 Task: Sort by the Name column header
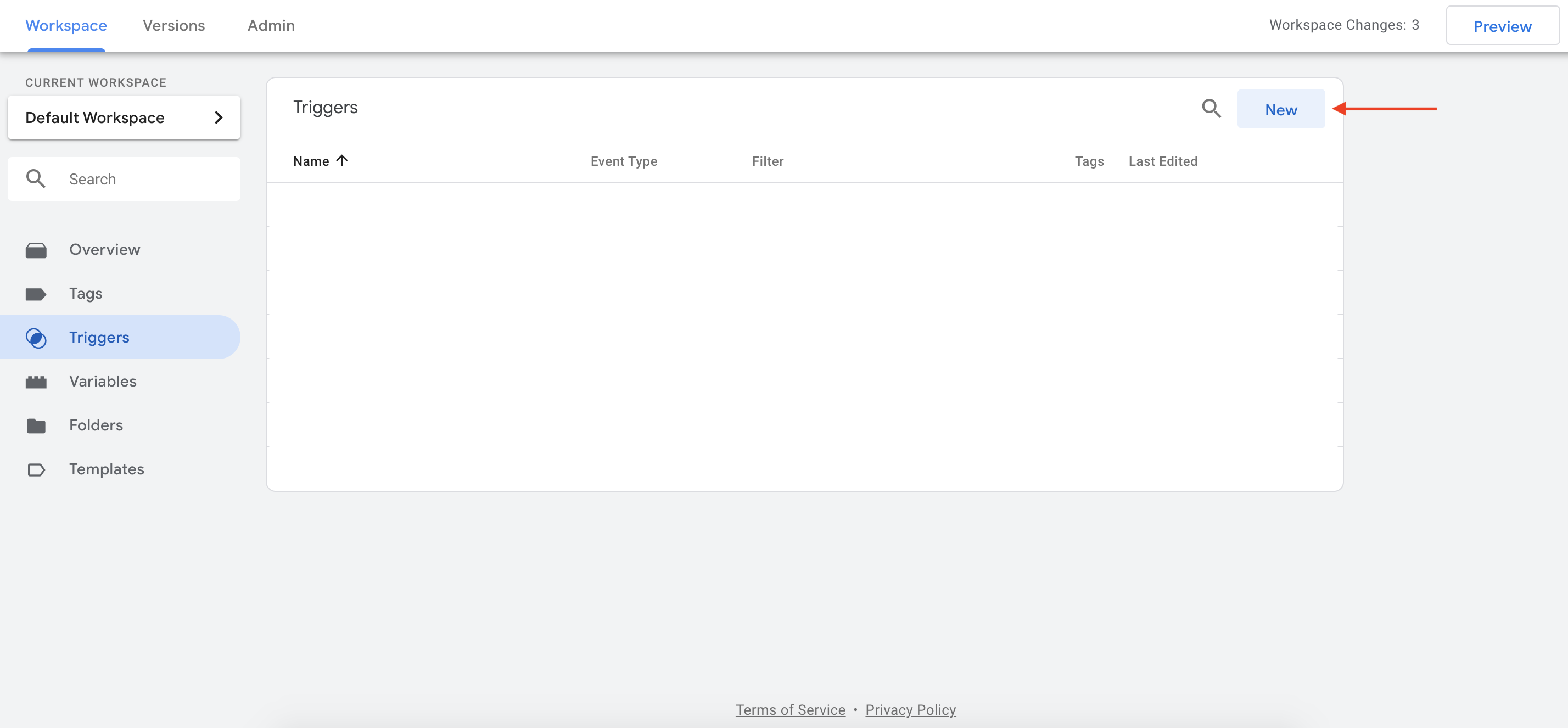click(x=311, y=161)
